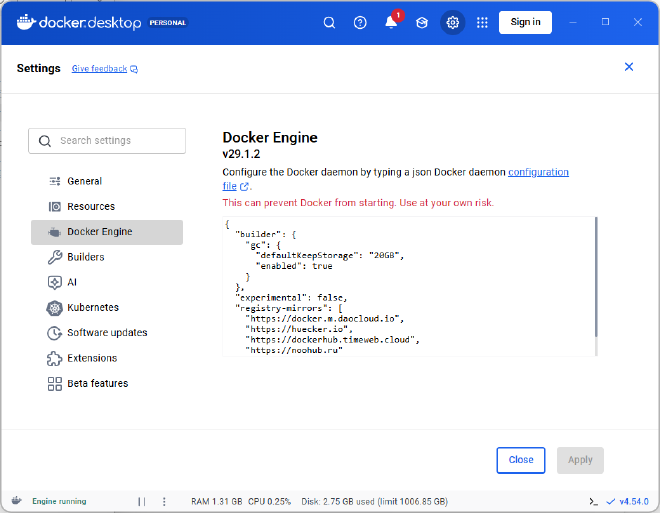Viewport: 660px width, 513px height.
Task: Open the Resources settings section
Action: (x=90, y=206)
